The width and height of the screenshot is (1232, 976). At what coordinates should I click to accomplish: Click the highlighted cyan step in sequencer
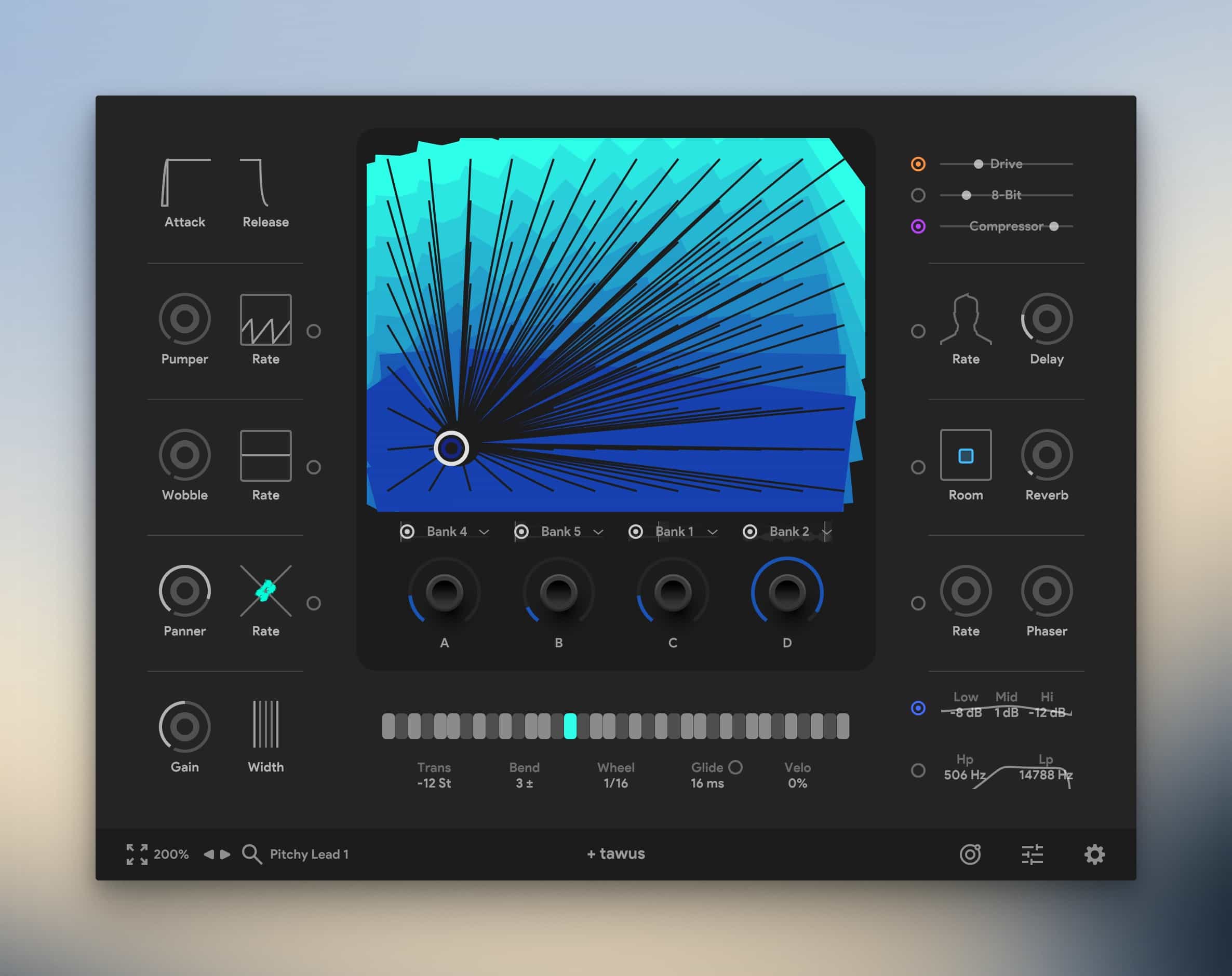pyautogui.click(x=570, y=726)
